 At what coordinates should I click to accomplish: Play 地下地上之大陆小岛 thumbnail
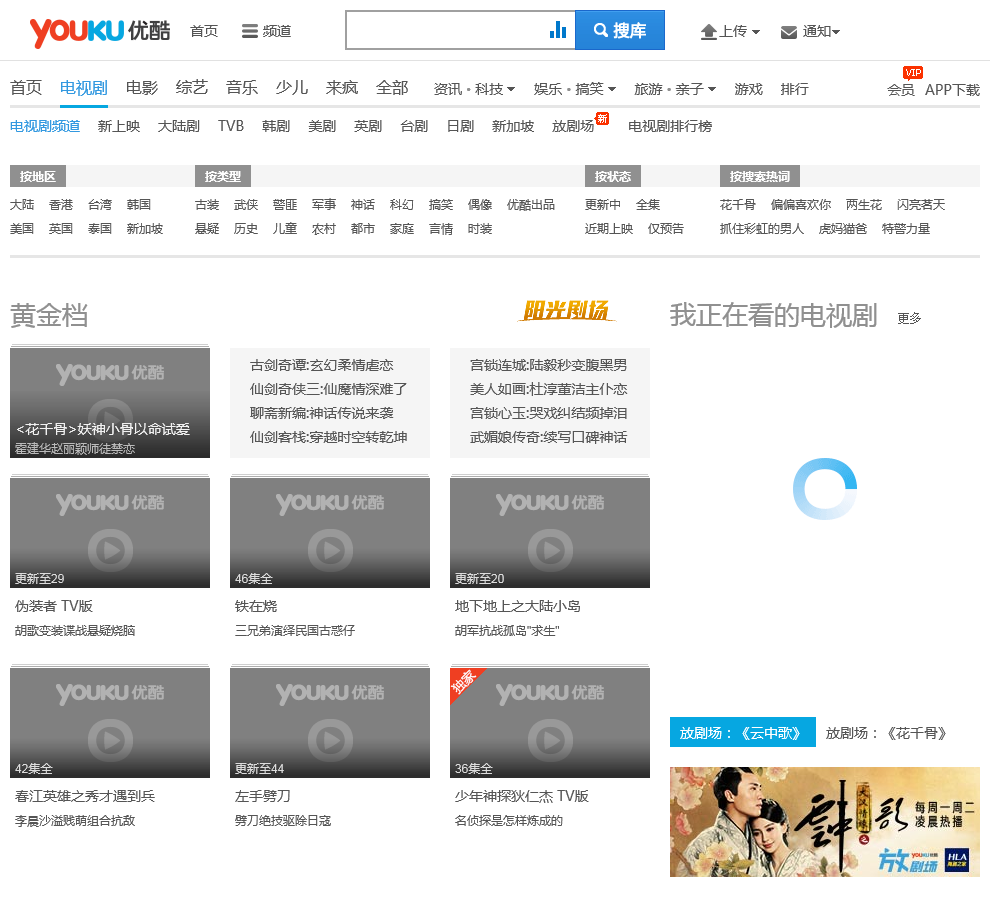(x=550, y=532)
